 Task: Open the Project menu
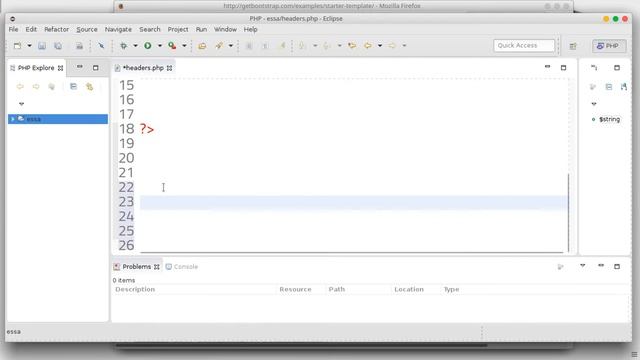178,29
